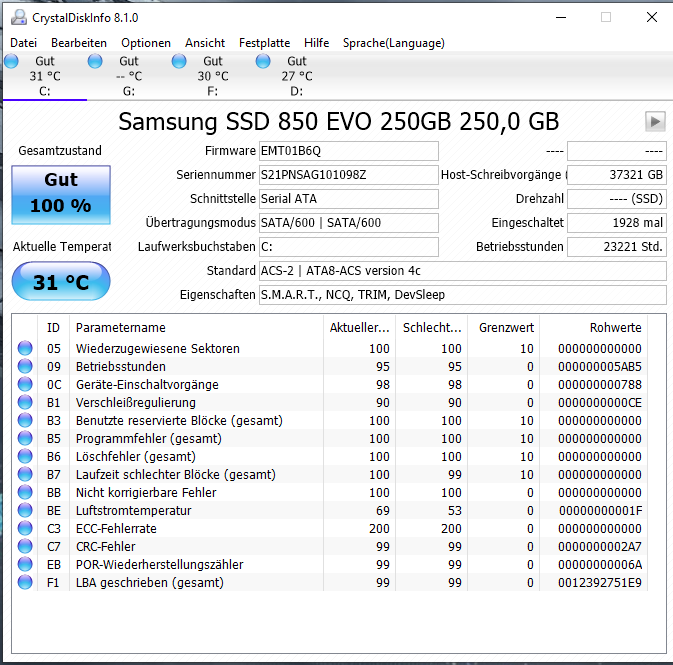673x665 pixels.
Task: Click the status orb for Programmfehler (gesamt)
Action: click(25, 438)
